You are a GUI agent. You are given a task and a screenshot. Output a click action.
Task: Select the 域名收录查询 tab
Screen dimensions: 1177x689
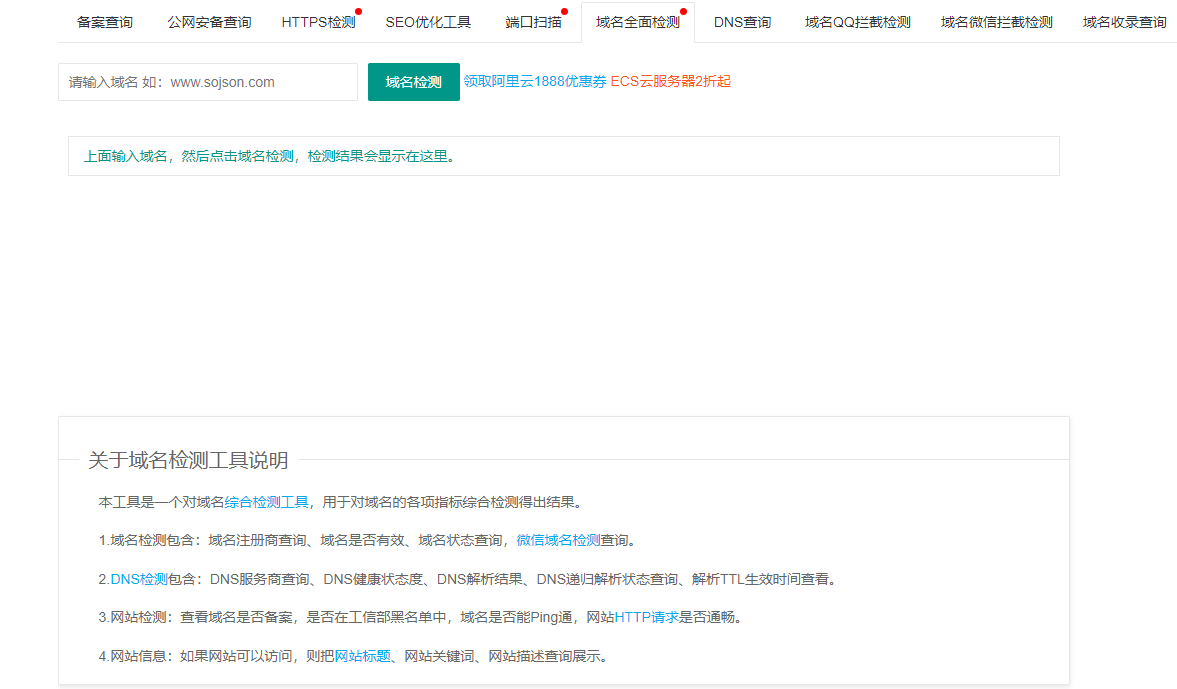click(x=1124, y=22)
